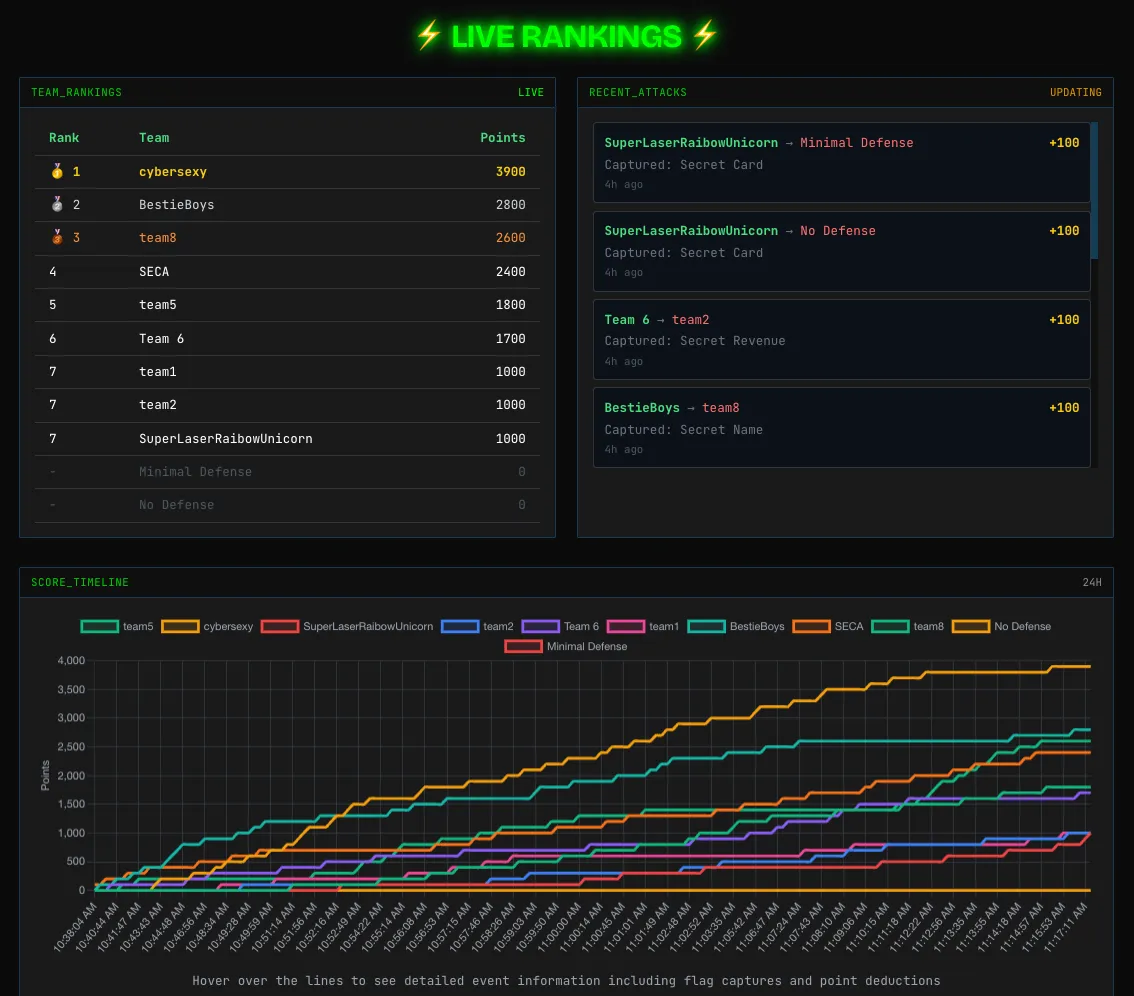Toggle the Minimal Defense legend entry
This screenshot has width=1134, height=996.
click(566, 647)
